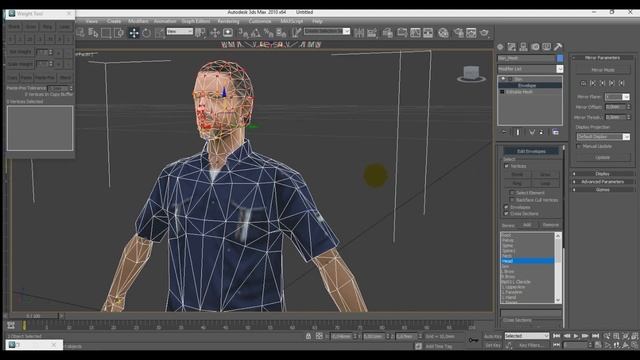Click the Go to Start playback button
640x360 pixels.
[556, 336]
